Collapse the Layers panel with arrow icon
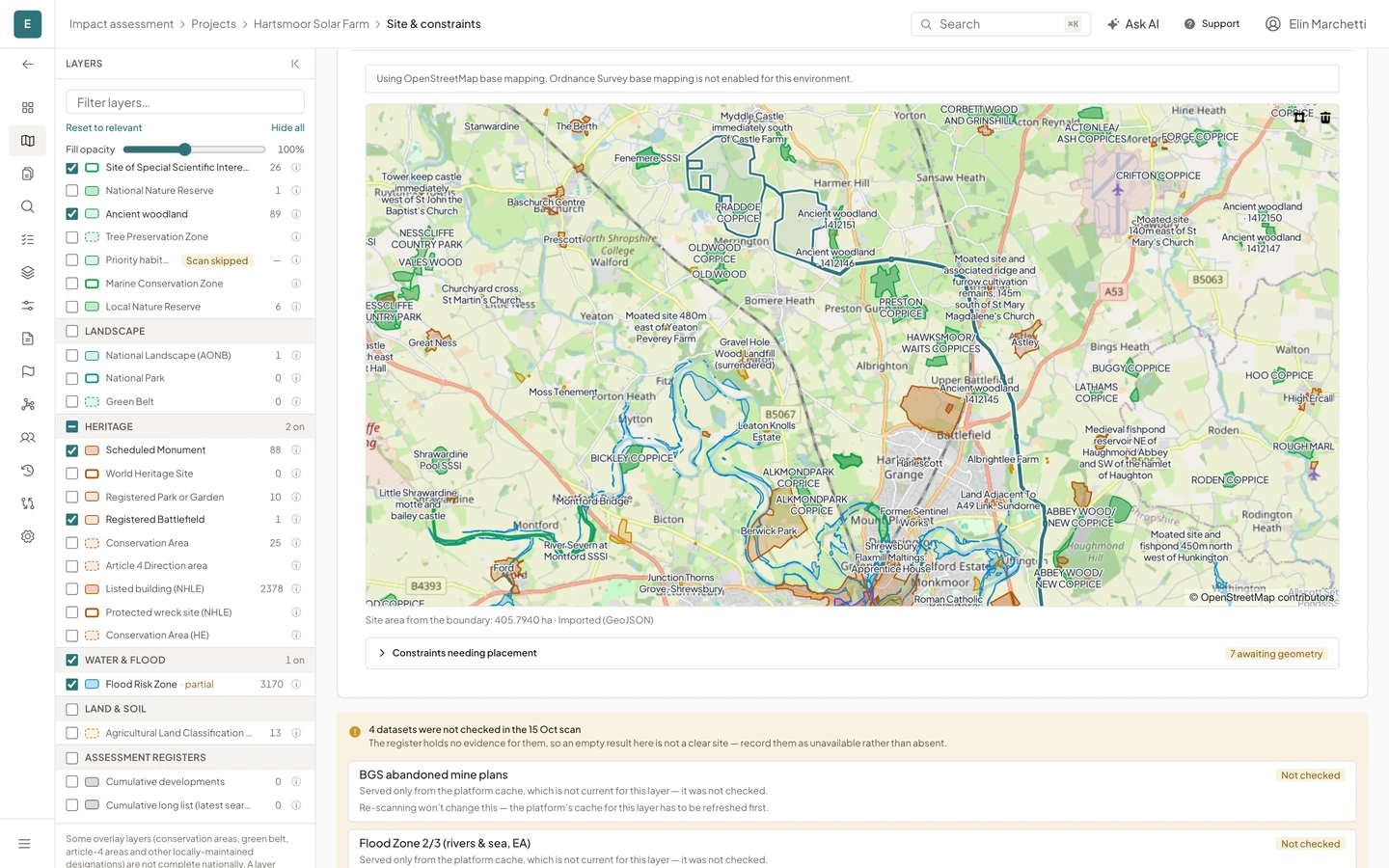This screenshot has height=868, width=1389. point(295,64)
